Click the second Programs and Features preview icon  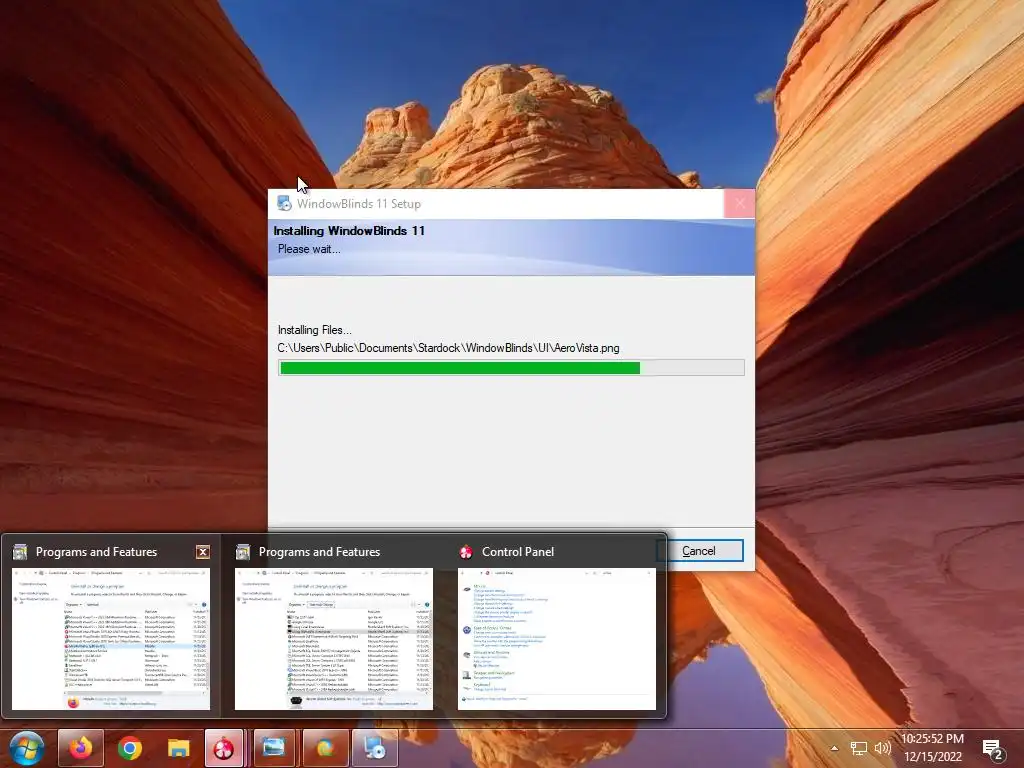click(243, 552)
